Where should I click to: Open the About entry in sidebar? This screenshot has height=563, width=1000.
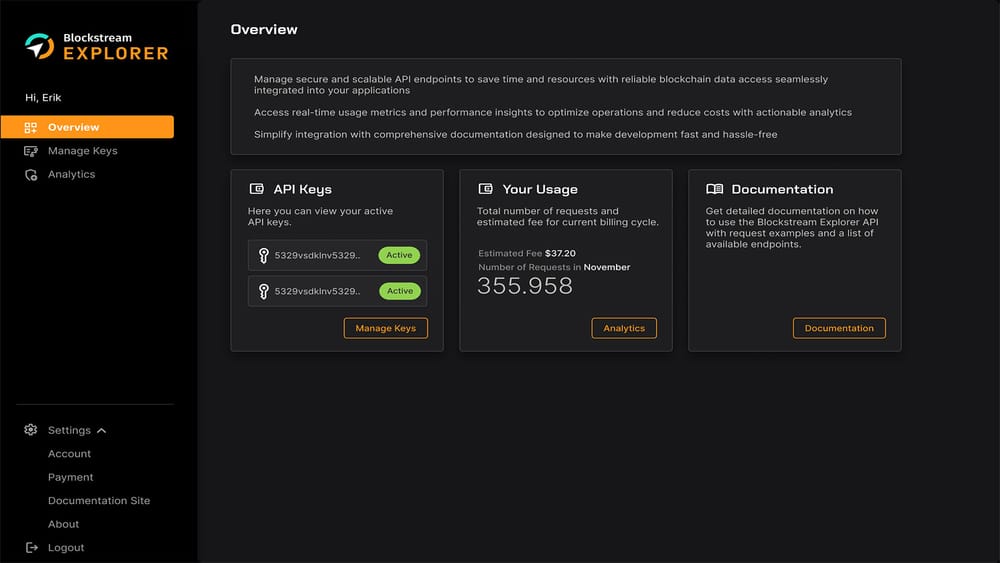coord(63,525)
